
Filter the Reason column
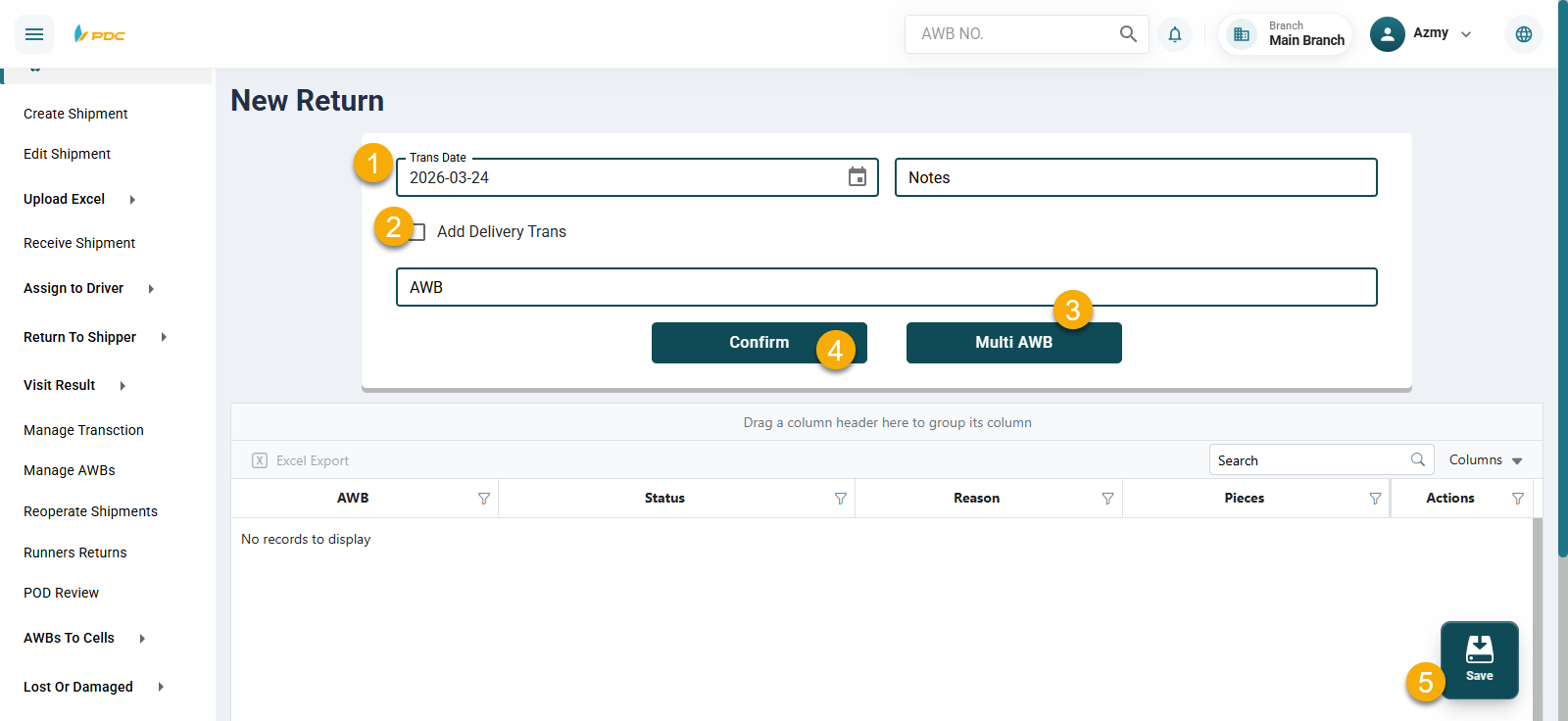pos(1107,499)
